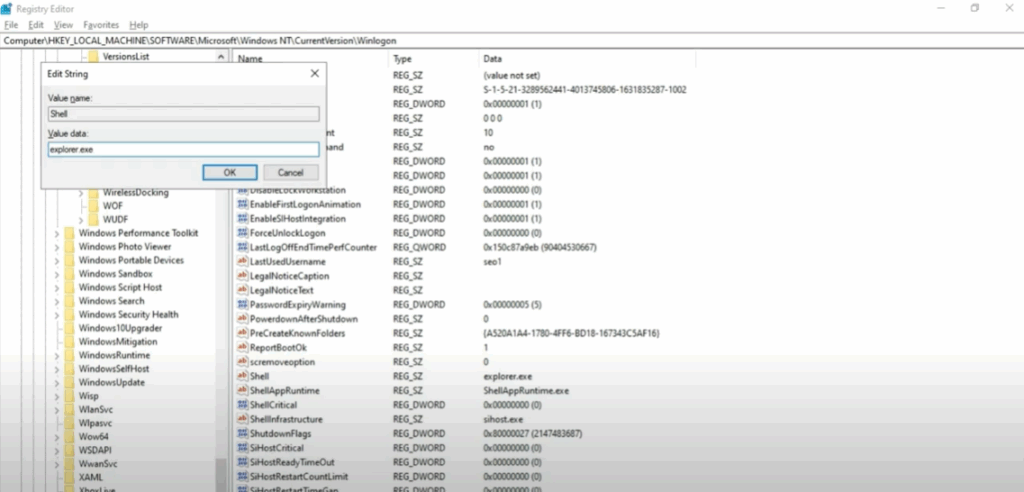The width and height of the screenshot is (1024, 492).
Task: Click the registry icon beside Shell value
Action: (242, 376)
